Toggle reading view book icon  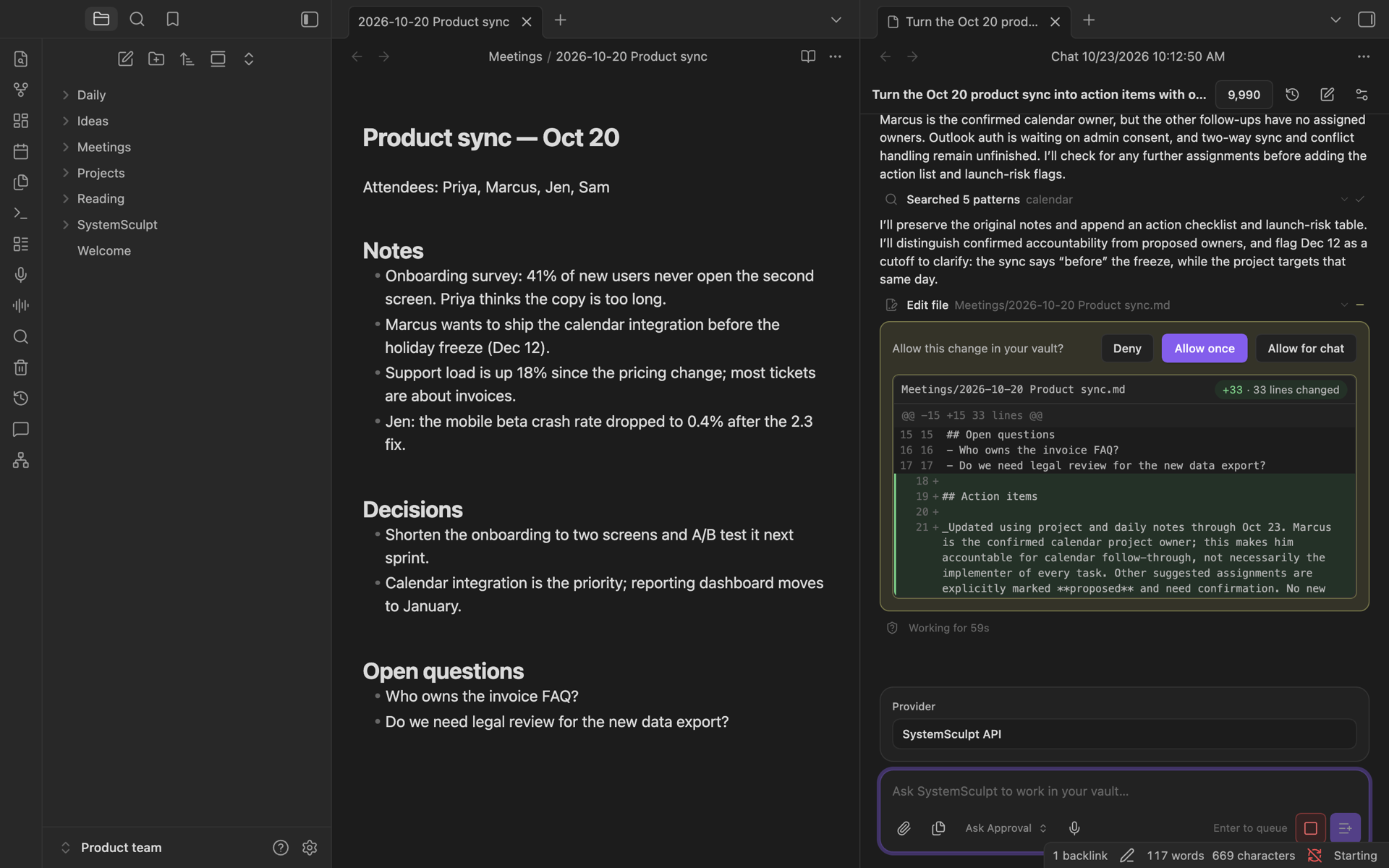pos(808,56)
